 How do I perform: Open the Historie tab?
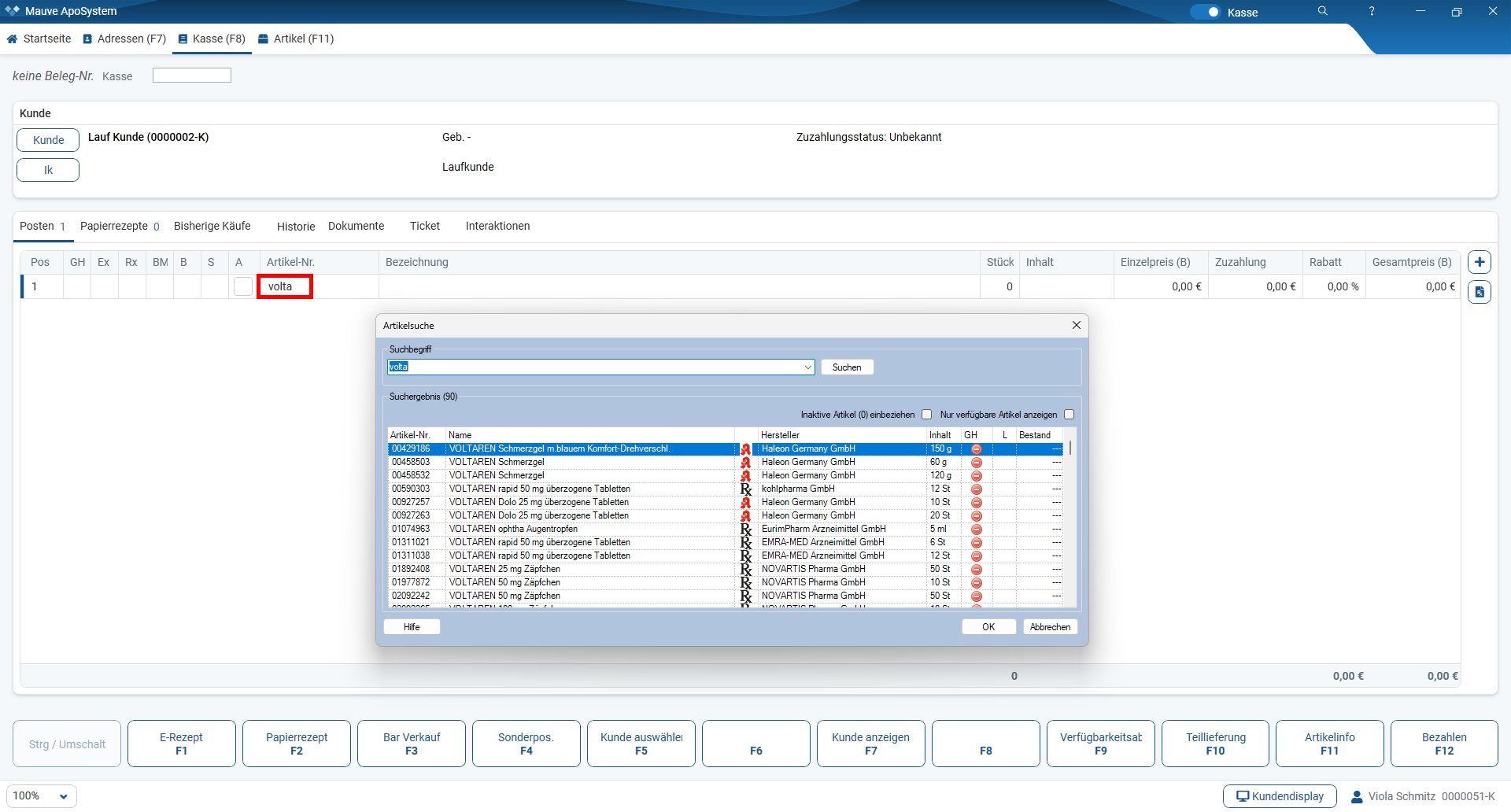point(296,227)
